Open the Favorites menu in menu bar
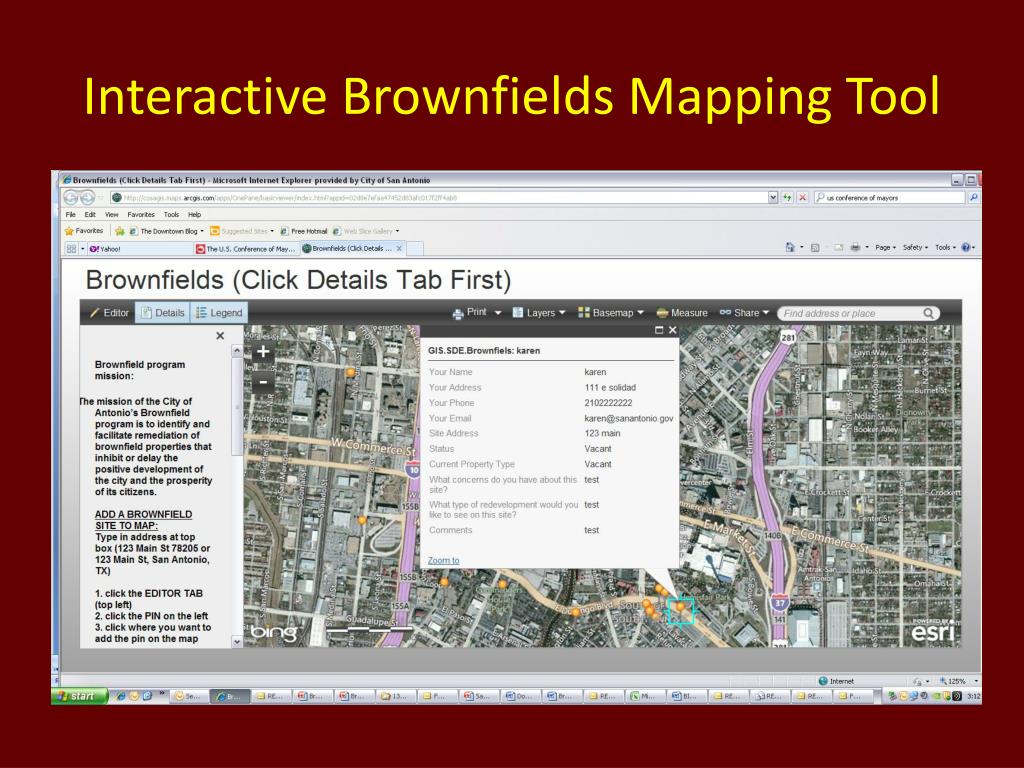The image size is (1024, 768). pos(141,214)
